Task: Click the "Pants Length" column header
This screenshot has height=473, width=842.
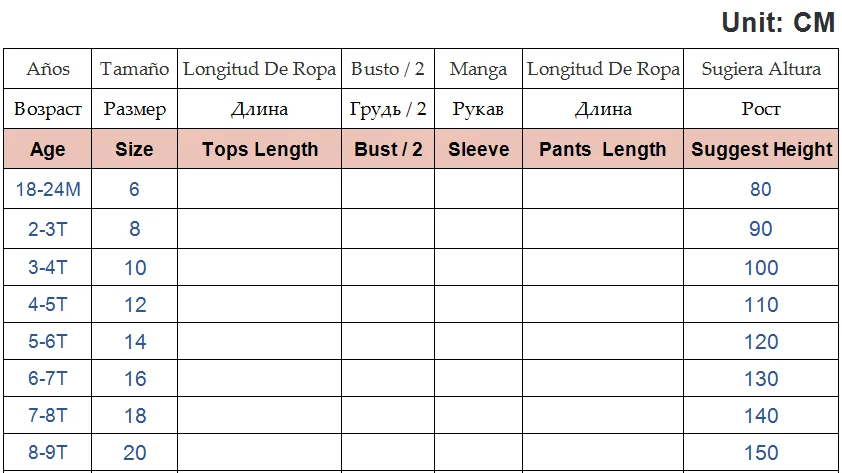Action: pyautogui.click(x=602, y=150)
